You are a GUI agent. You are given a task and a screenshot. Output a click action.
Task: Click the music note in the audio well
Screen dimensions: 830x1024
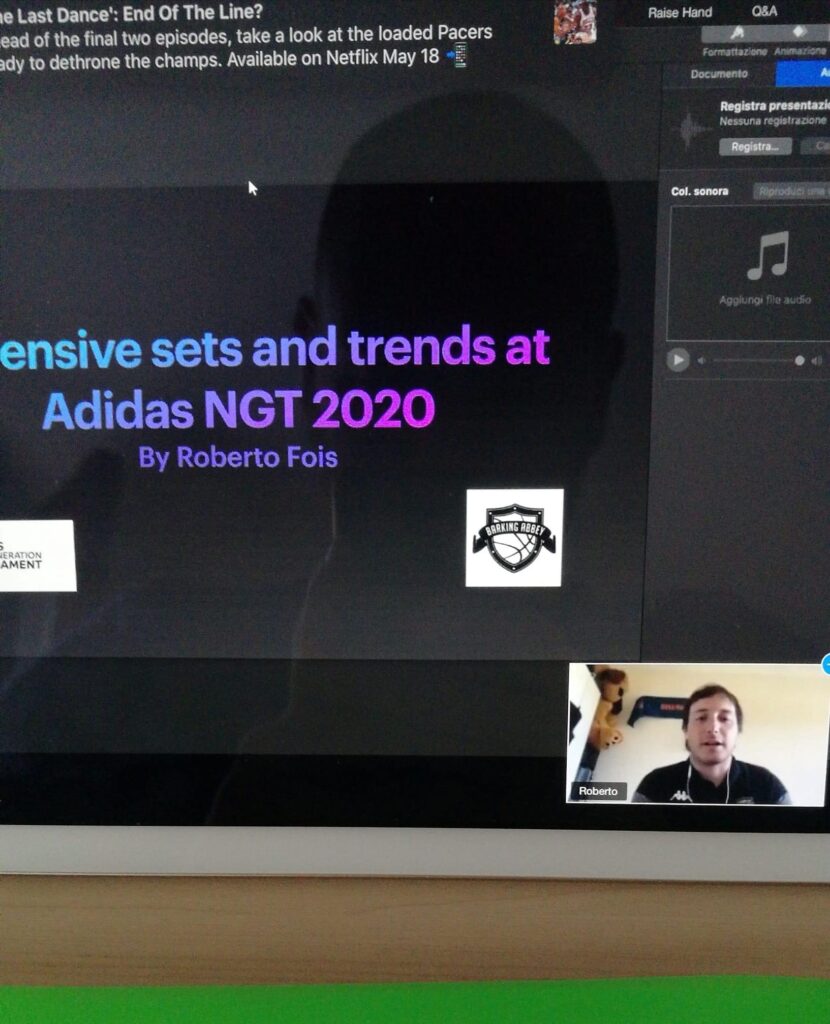pos(769,255)
